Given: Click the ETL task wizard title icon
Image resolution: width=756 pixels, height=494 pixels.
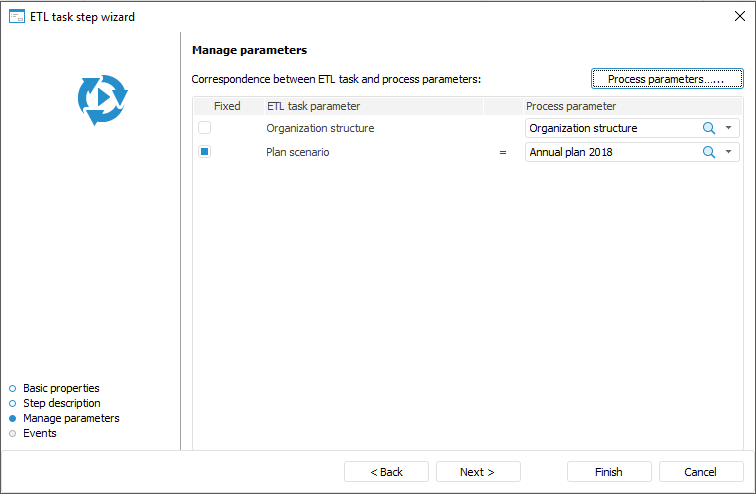Looking at the screenshot, I should pyautogui.click(x=16, y=16).
